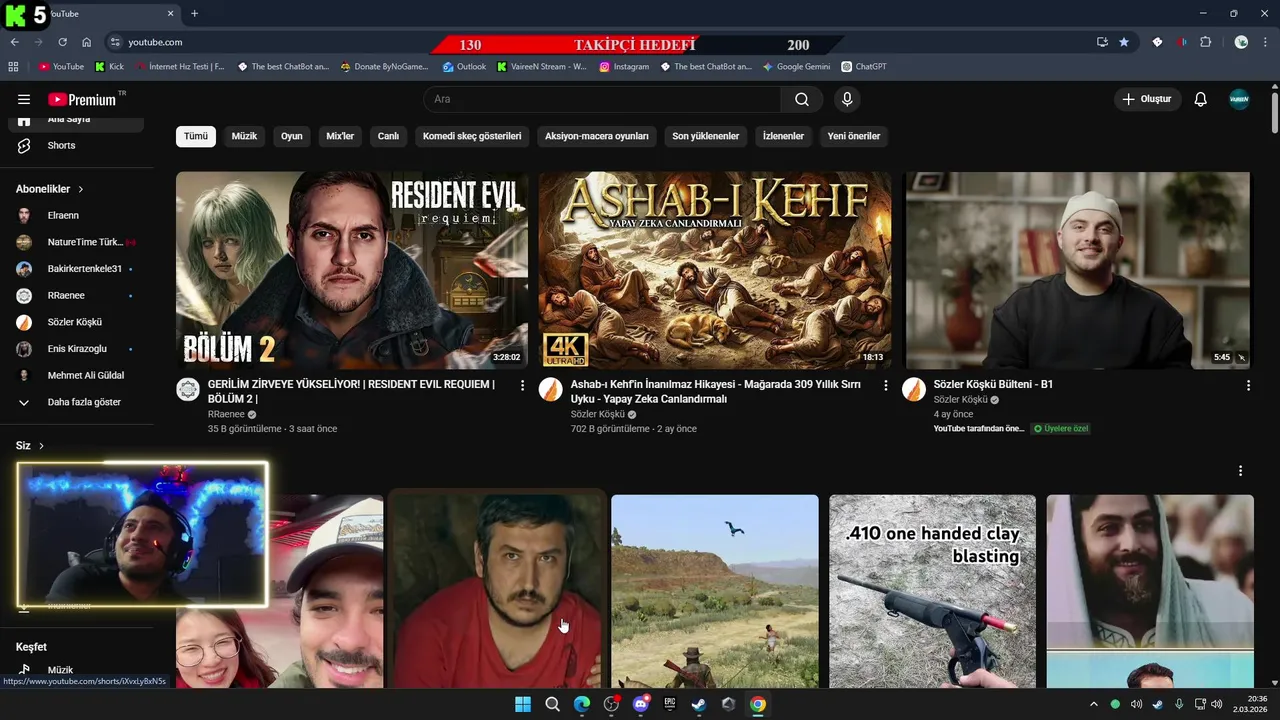Click the Ara search input field

(x=602, y=99)
